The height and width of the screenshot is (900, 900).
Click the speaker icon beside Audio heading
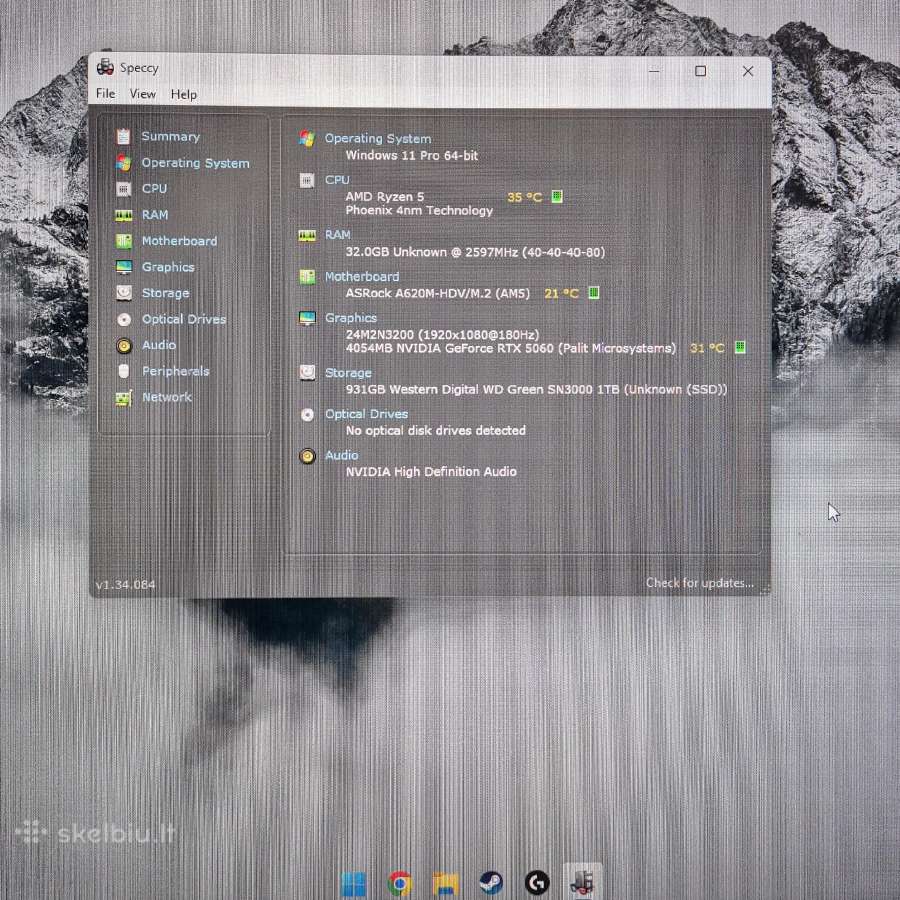click(307, 456)
